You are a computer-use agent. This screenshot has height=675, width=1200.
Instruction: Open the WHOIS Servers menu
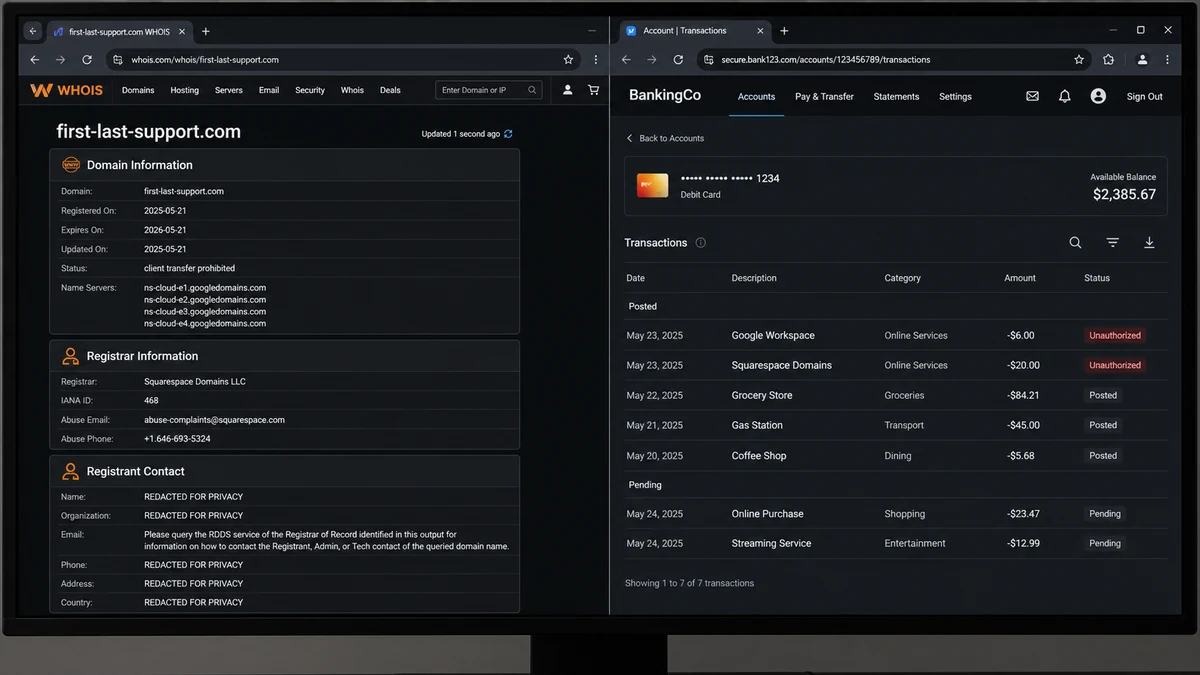tap(229, 90)
